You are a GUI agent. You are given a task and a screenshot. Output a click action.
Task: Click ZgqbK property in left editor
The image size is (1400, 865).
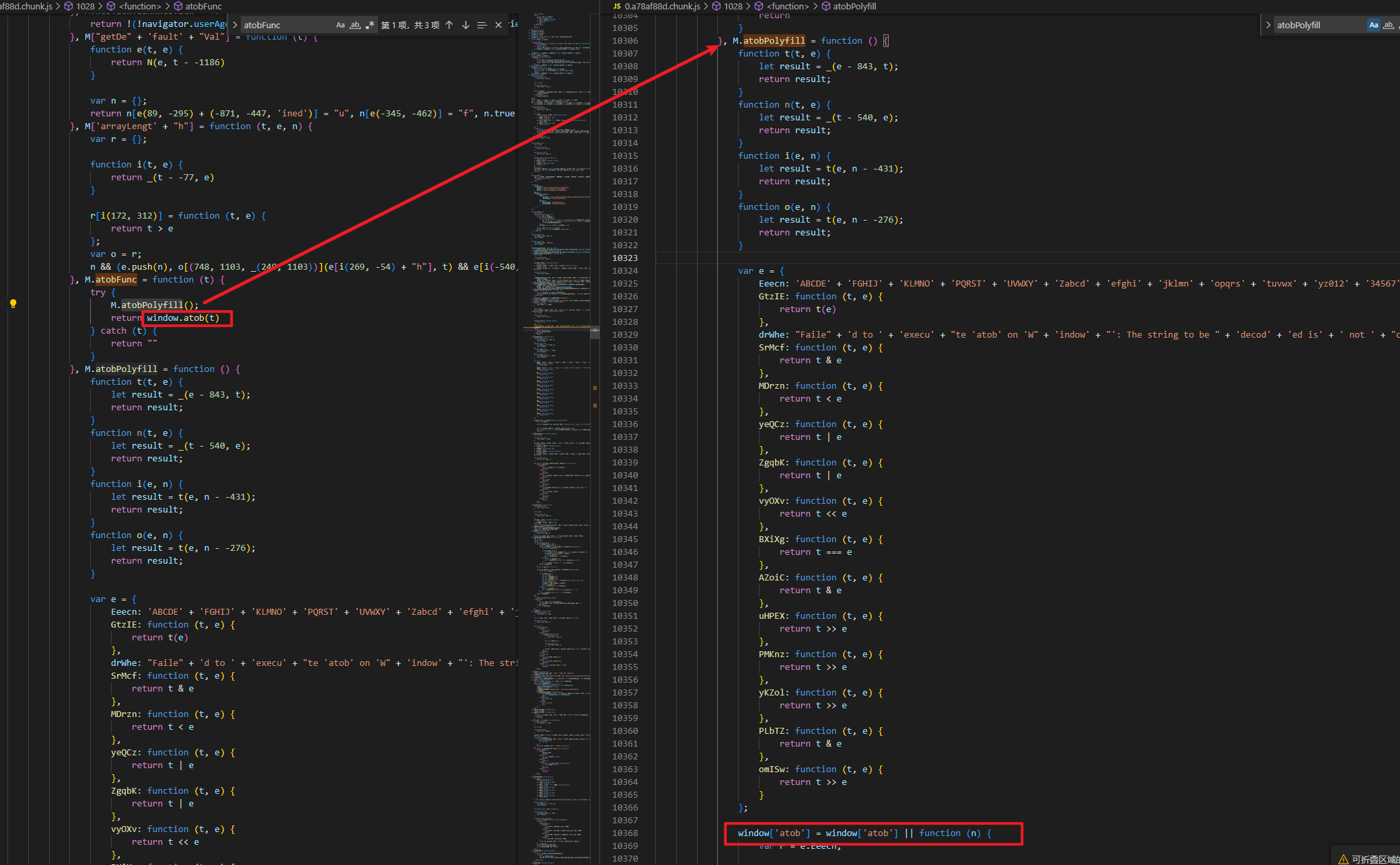point(124,790)
